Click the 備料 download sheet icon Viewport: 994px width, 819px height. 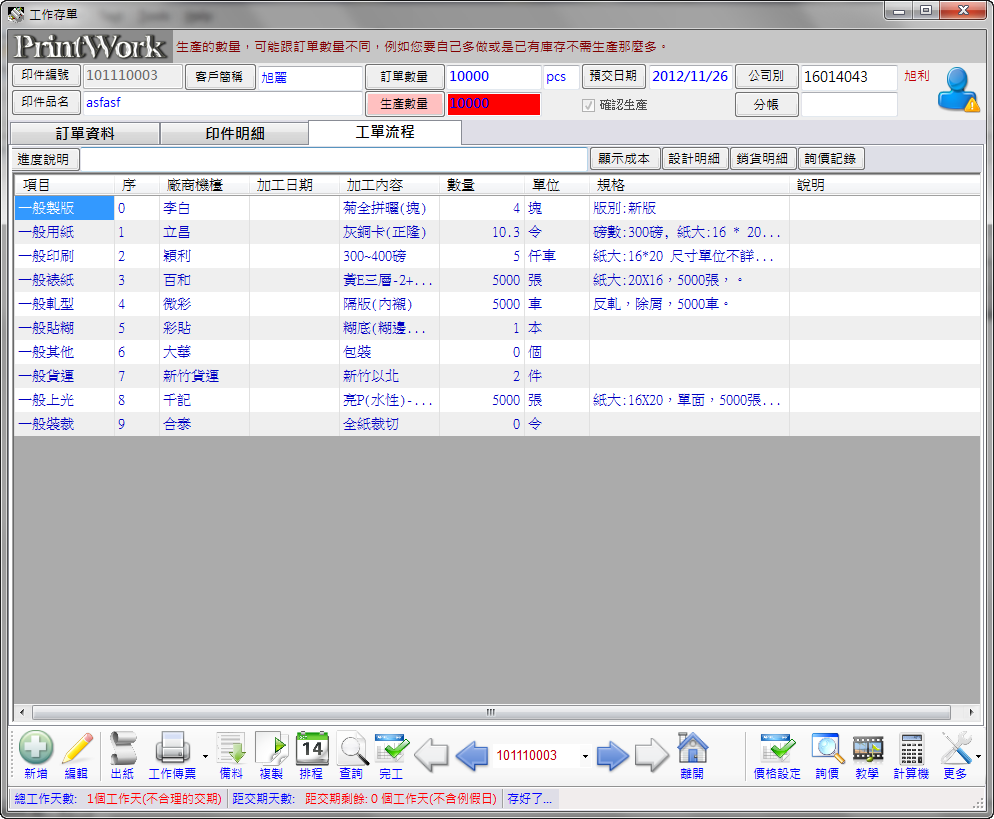coord(231,748)
